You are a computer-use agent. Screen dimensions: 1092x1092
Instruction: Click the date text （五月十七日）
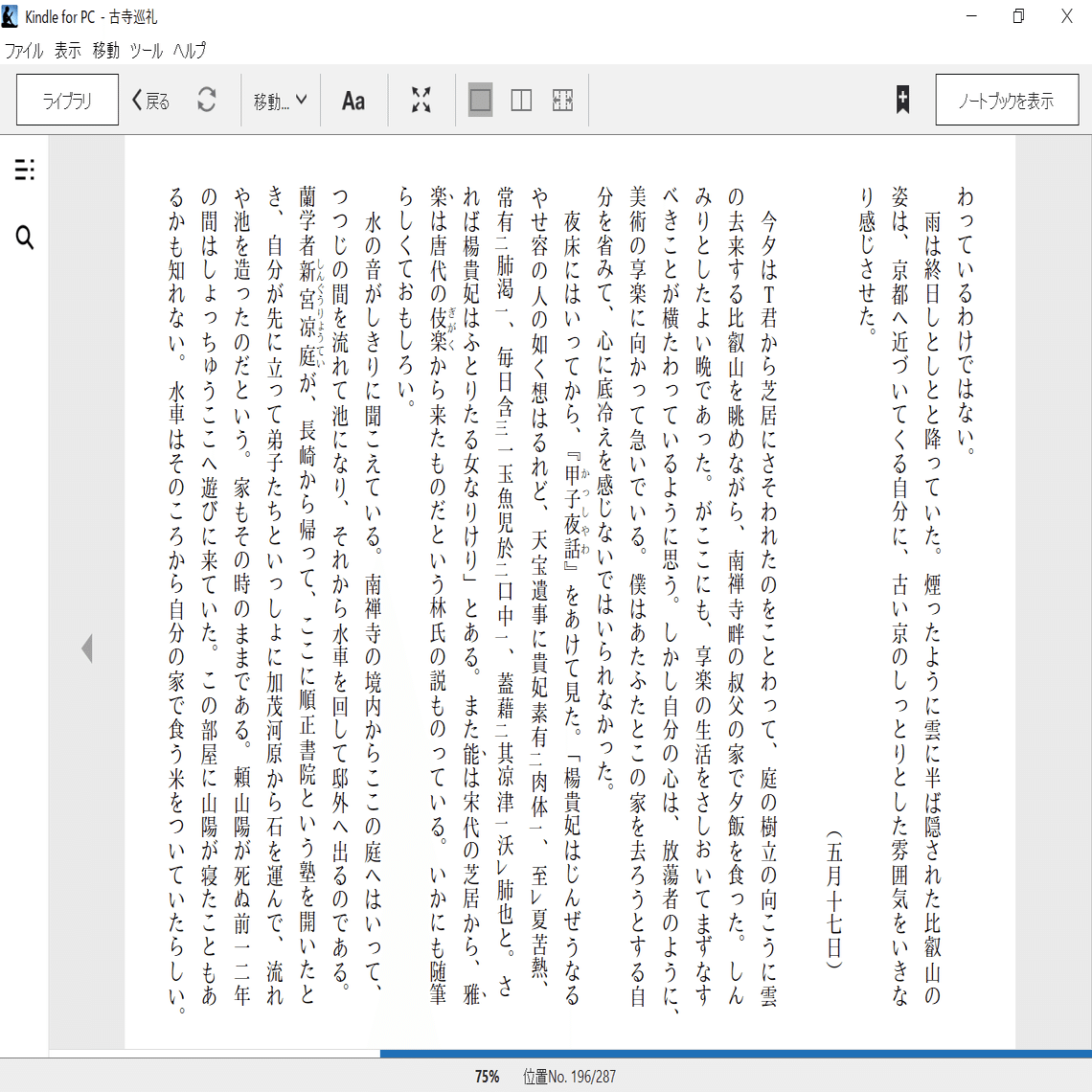[833, 899]
